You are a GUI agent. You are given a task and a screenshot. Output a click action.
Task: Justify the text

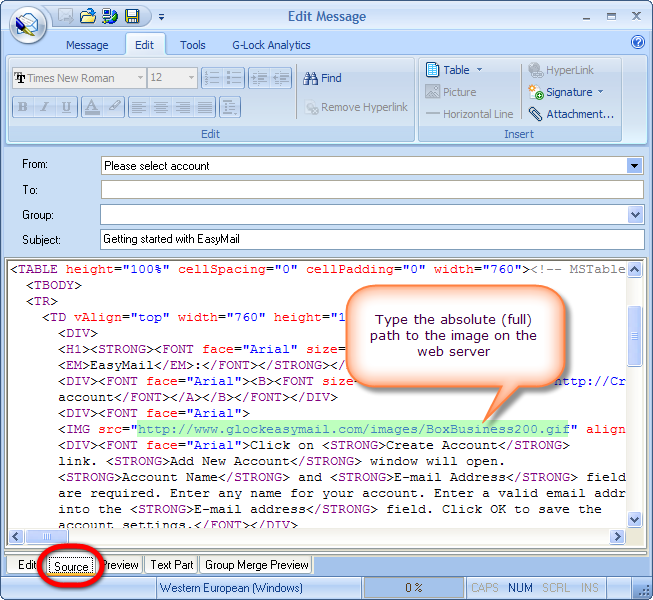click(x=204, y=107)
